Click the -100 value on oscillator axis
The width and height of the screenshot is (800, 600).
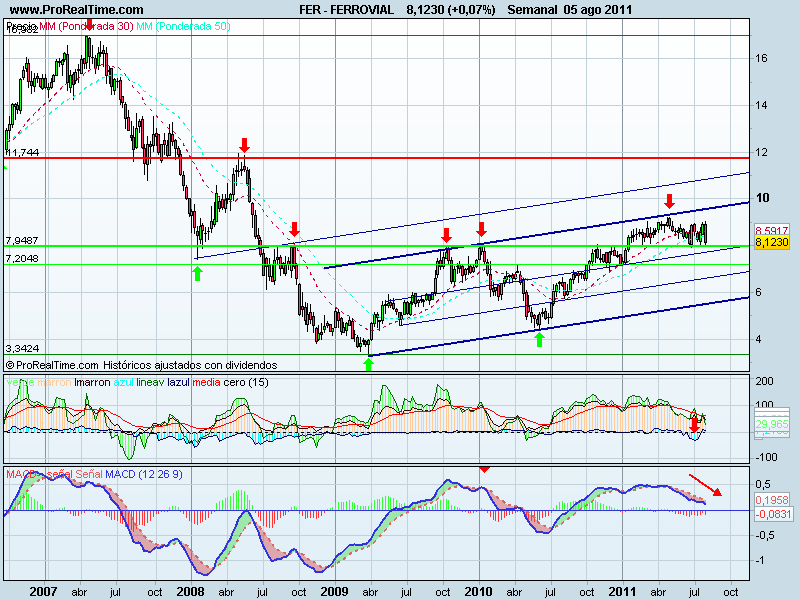[x=766, y=457]
